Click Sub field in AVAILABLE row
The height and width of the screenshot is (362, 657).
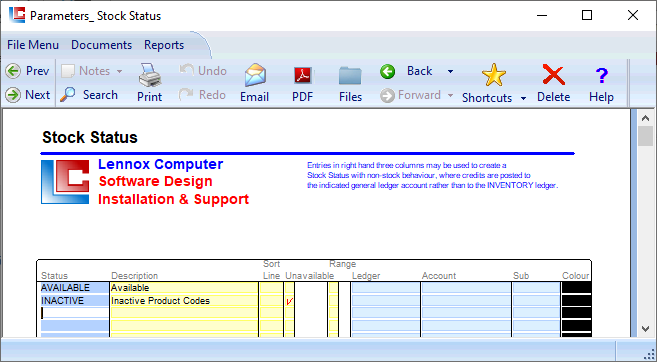(536, 288)
